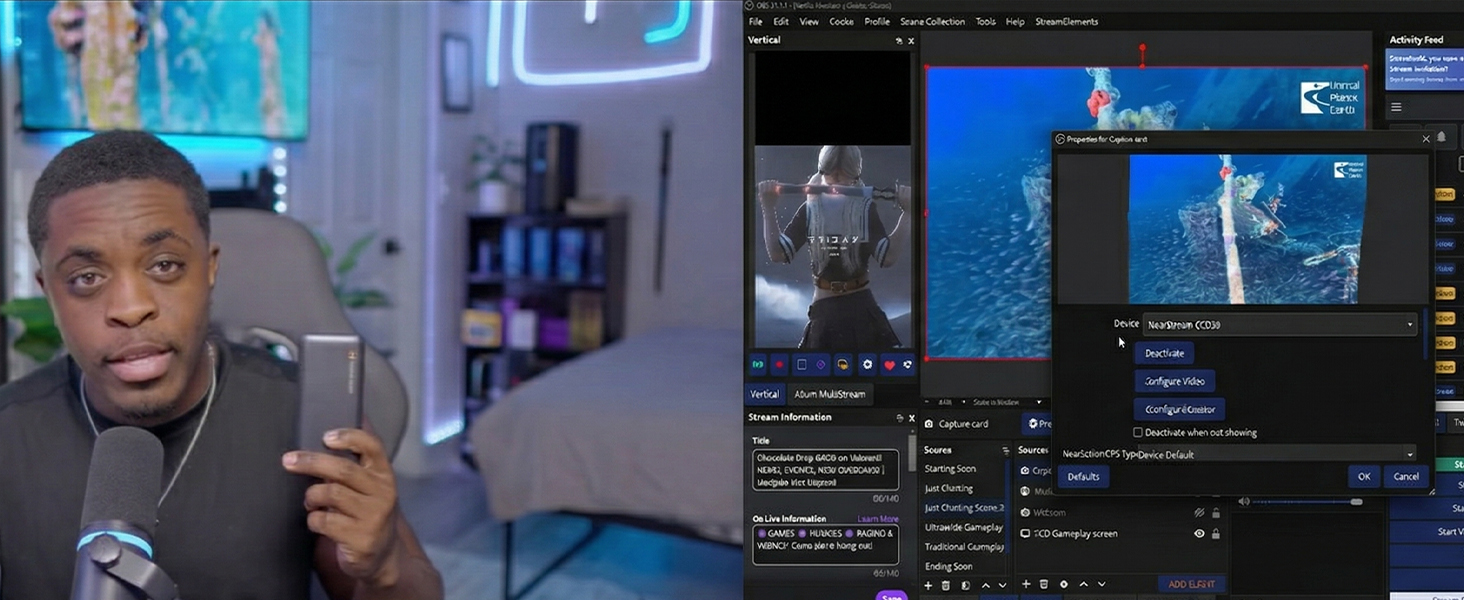Pop out the Vertical dock
This screenshot has width=1464, height=600.
point(899,41)
